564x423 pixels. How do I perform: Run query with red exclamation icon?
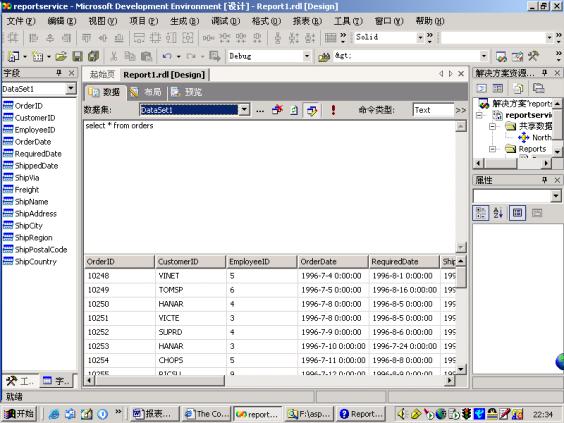coord(333,110)
